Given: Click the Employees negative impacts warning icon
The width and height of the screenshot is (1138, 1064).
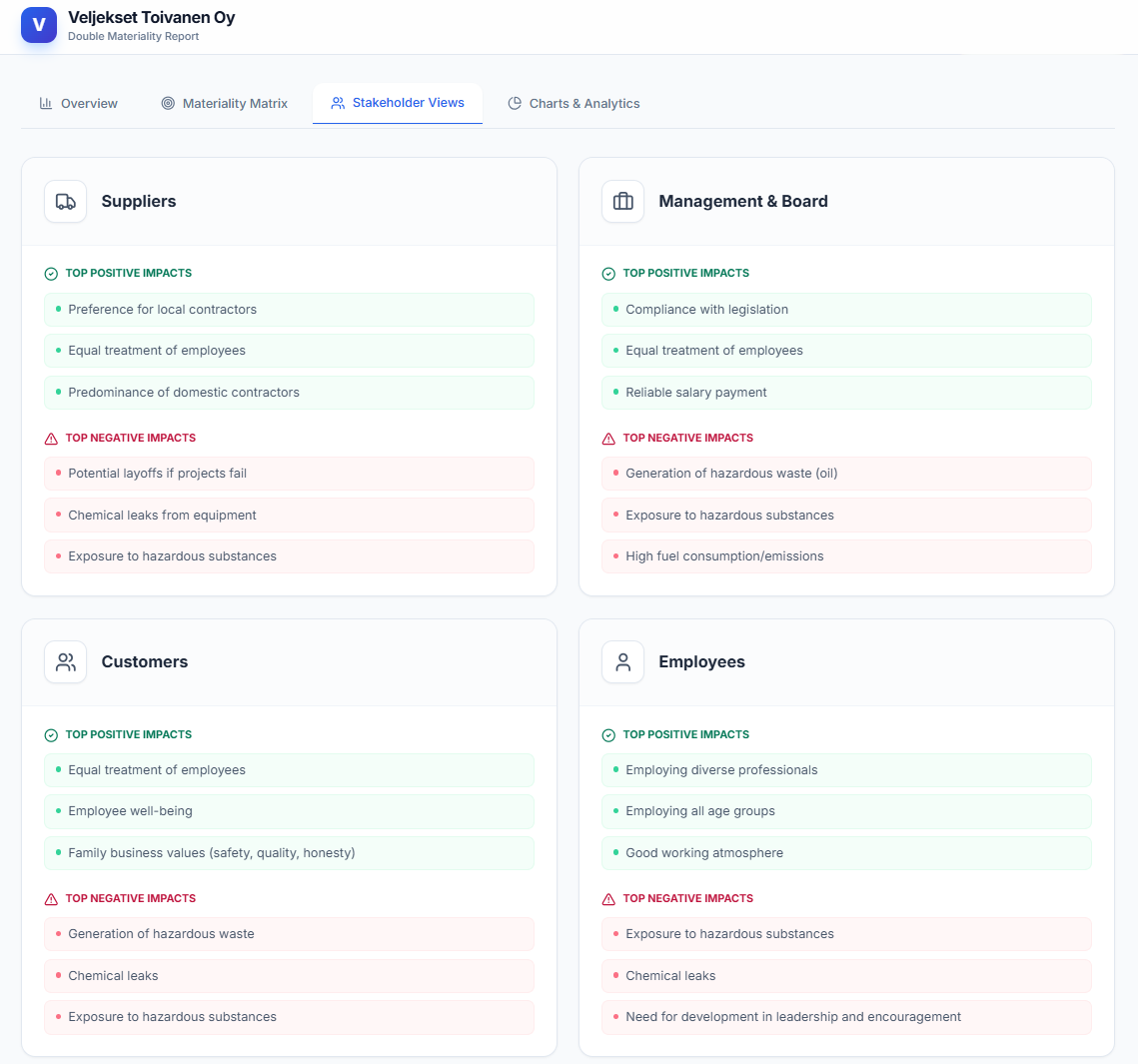Looking at the screenshot, I should (x=608, y=899).
